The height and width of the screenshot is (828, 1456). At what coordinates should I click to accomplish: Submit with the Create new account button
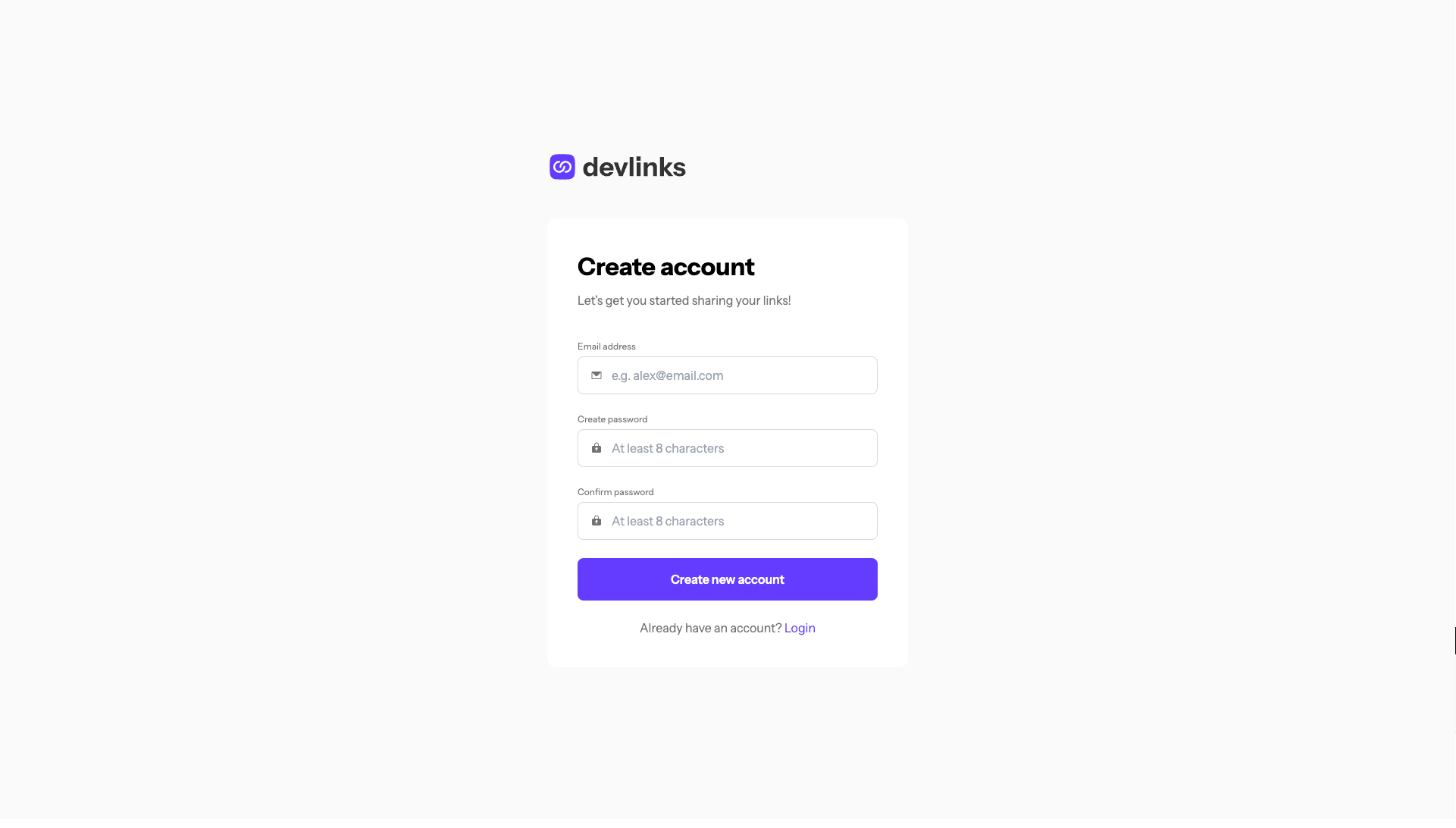click(x=728, y=579)
